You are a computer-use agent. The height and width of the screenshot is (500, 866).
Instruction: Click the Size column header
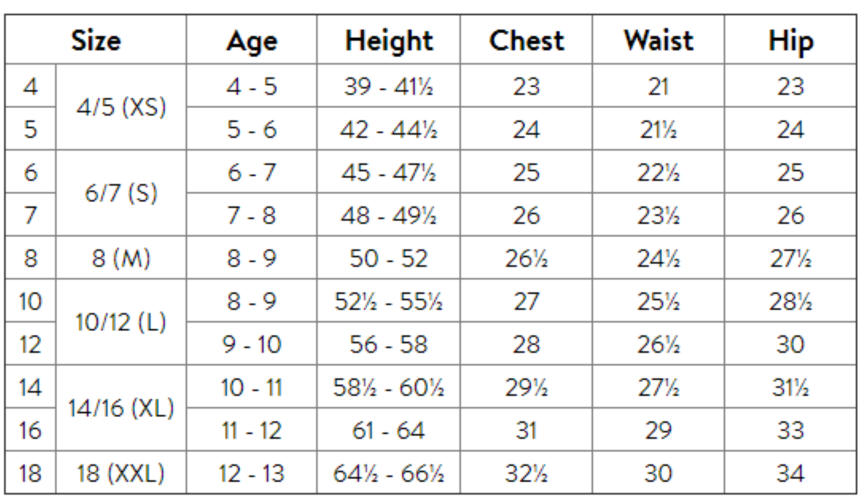(96, 41)
